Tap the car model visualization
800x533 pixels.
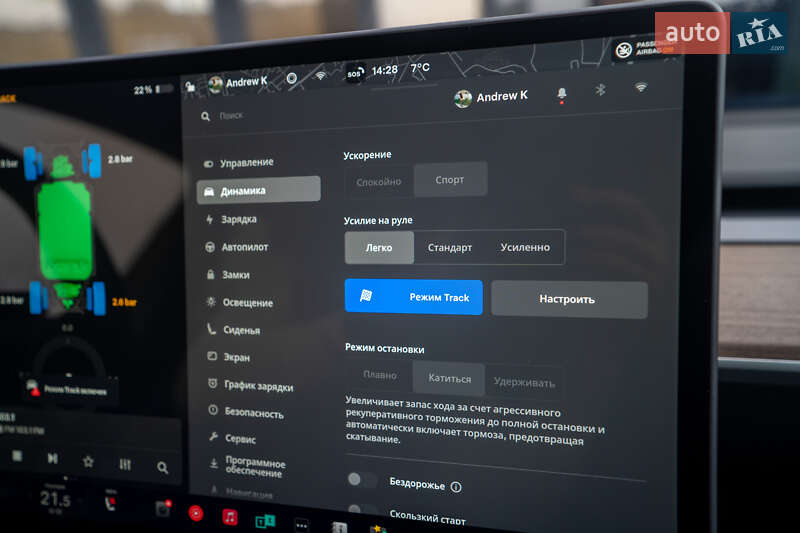point(65,230)
